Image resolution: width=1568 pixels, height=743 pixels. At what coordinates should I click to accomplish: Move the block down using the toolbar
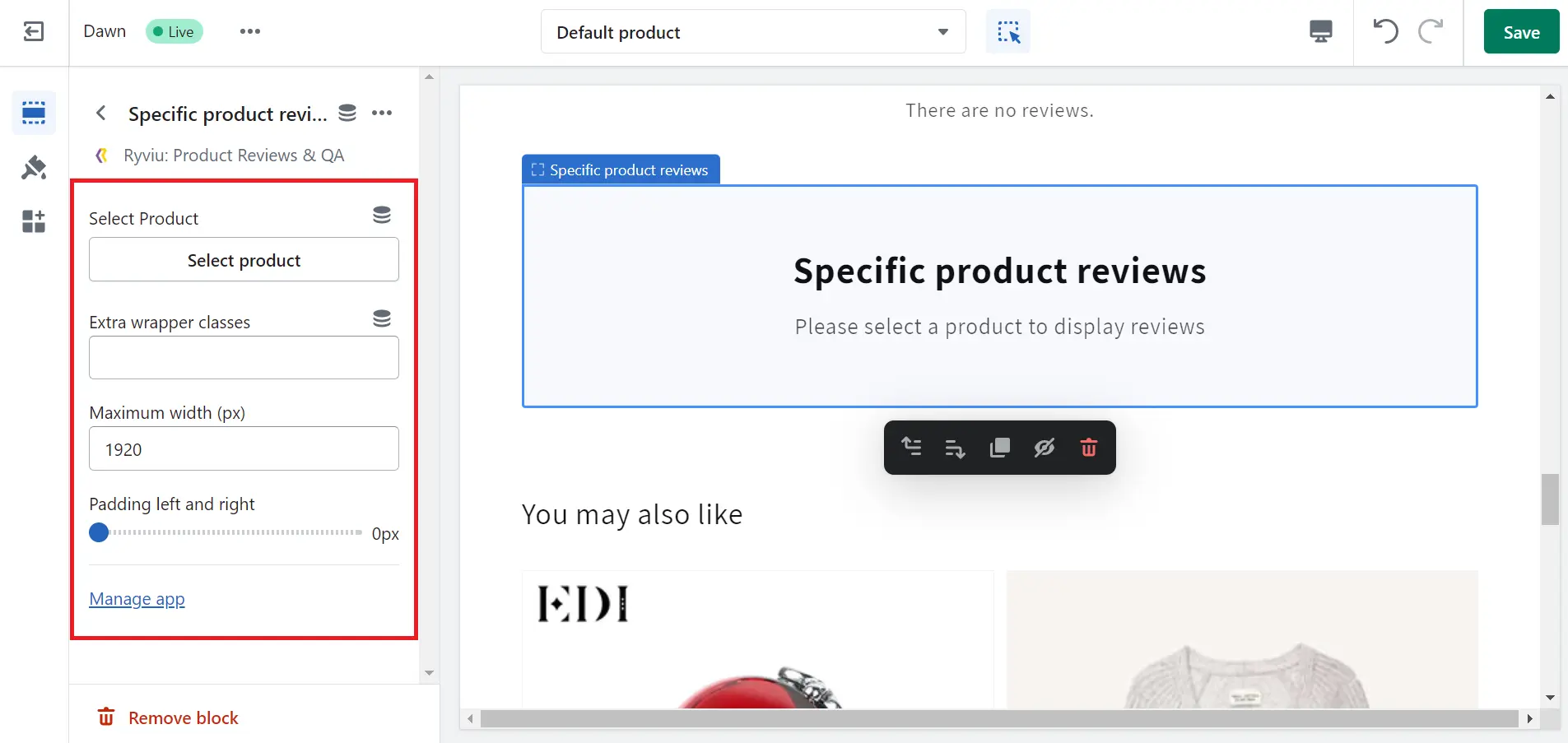(x=955, y=448)
